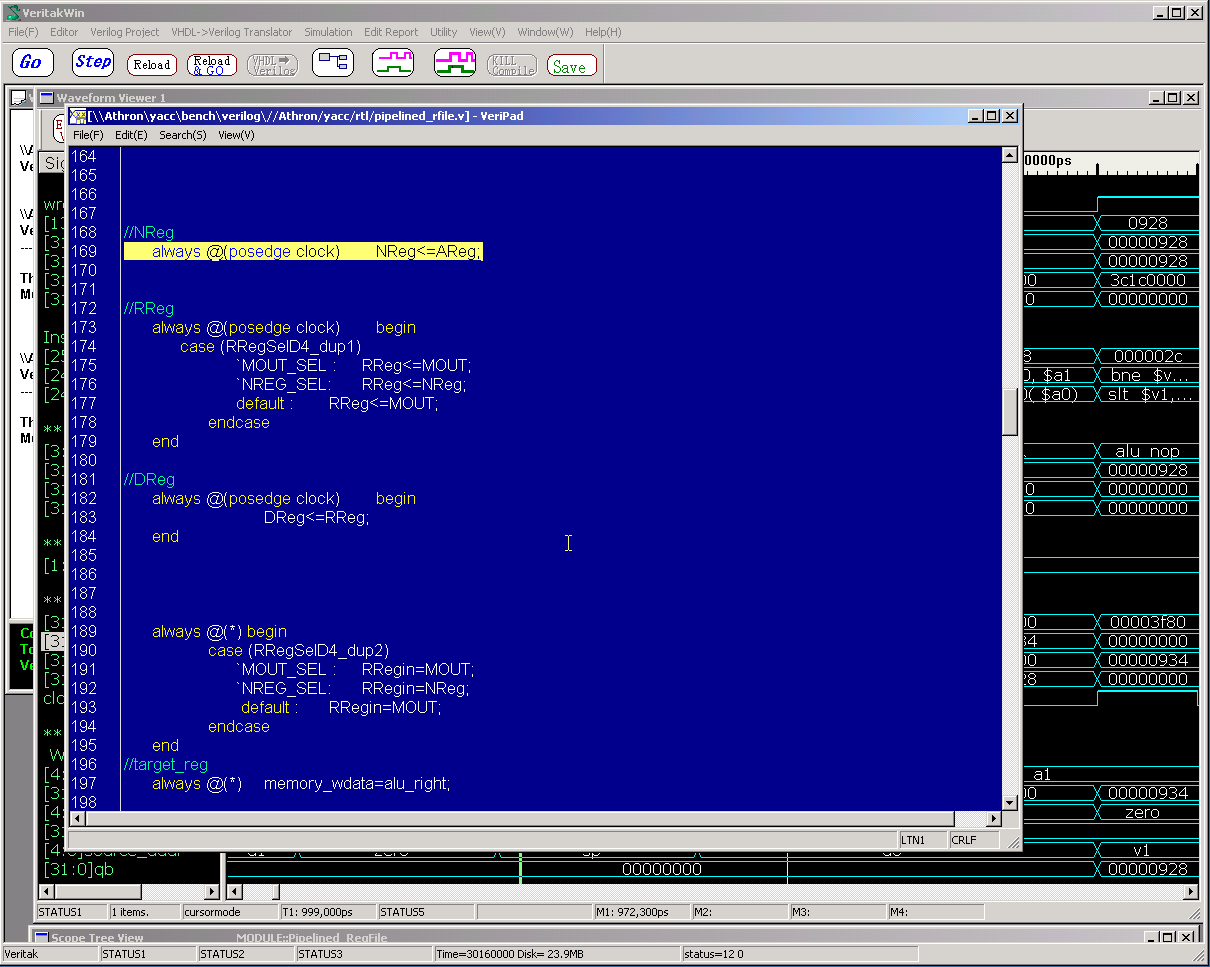
Task: Click the Reload toolbar button
Action: [151, 64]
